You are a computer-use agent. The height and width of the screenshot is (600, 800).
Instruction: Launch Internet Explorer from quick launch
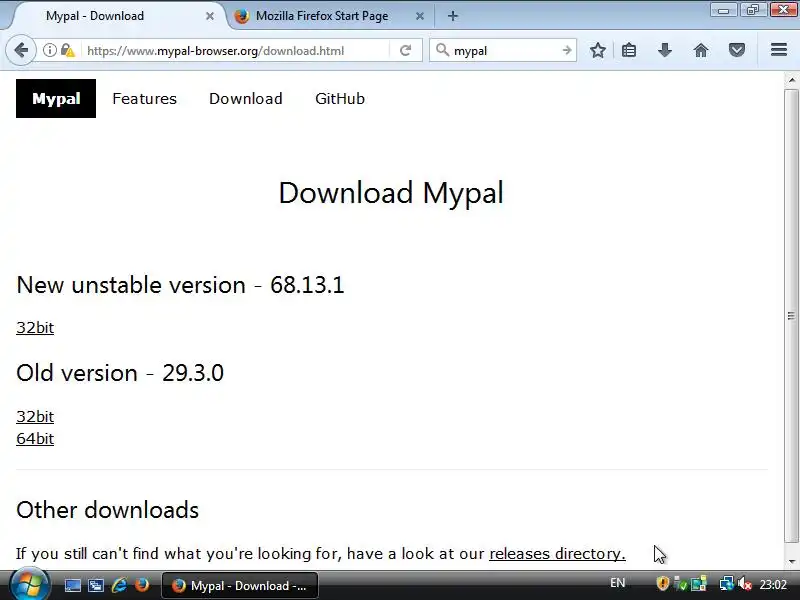(x=119, y=585)
